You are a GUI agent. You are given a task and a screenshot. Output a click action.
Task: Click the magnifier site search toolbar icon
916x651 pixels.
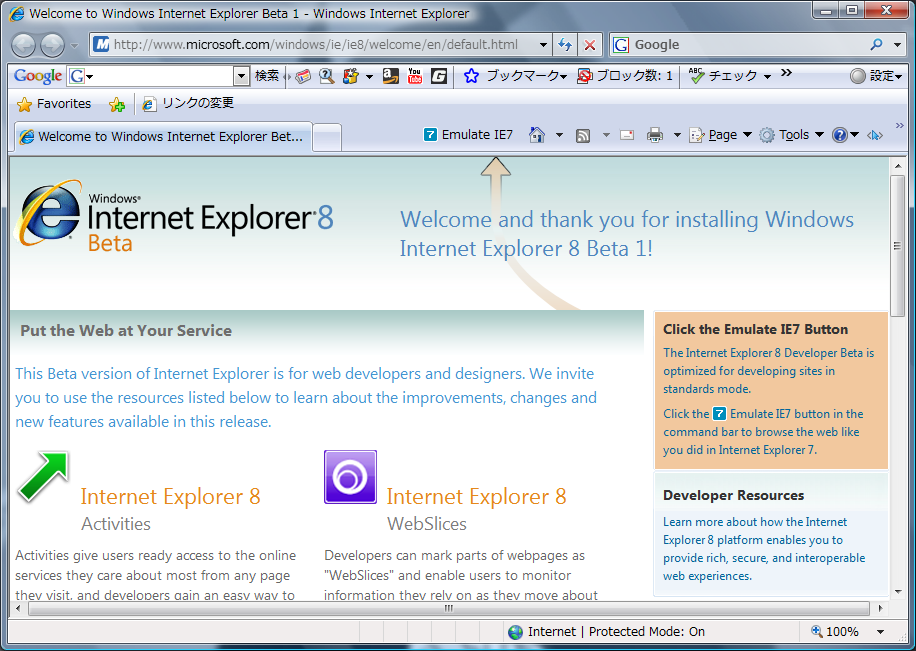click(x=327, y=76)
